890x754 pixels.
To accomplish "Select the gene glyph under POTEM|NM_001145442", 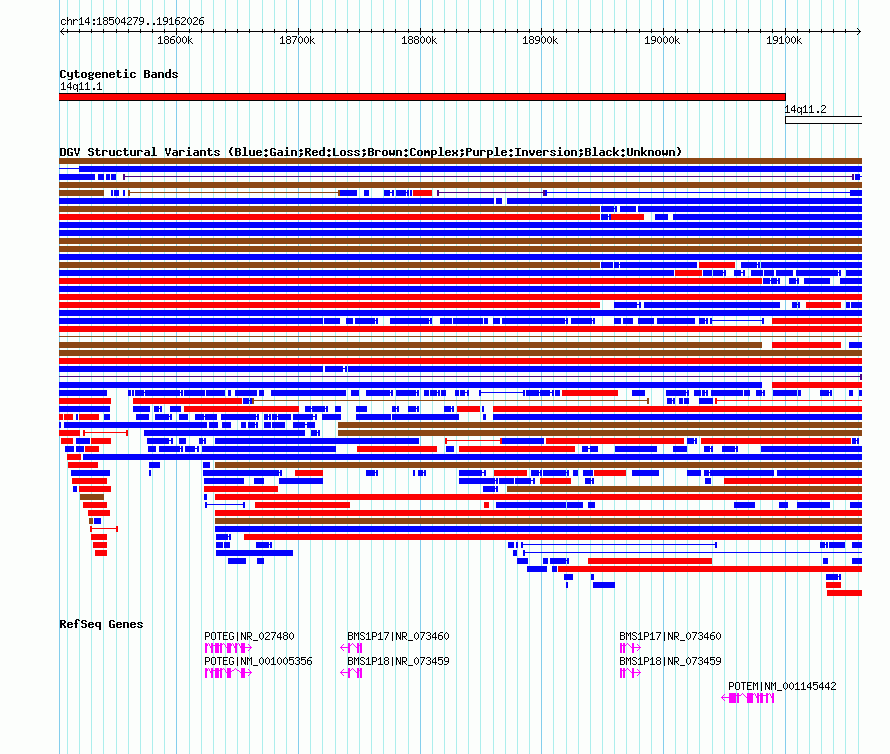I will point(748,698).
